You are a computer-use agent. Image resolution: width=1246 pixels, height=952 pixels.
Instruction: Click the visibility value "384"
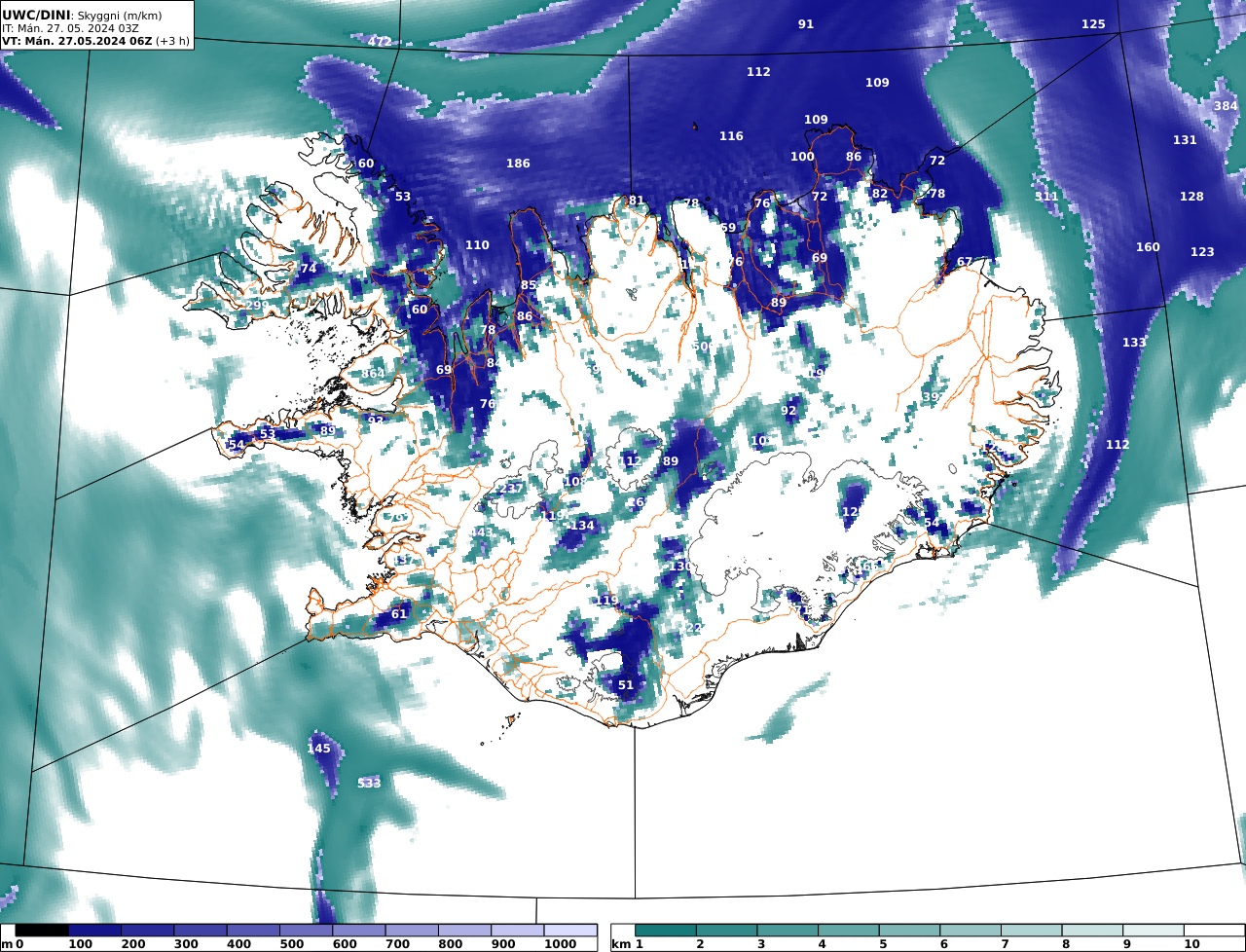click(1226, 106)
